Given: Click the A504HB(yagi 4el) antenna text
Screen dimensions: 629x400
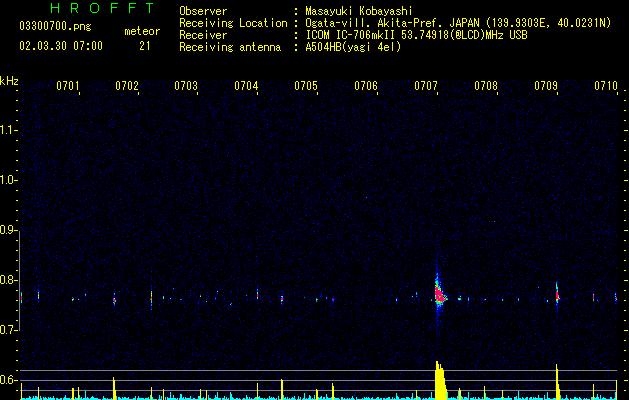Looking at the screenshot, I should (x=353, y=47).
